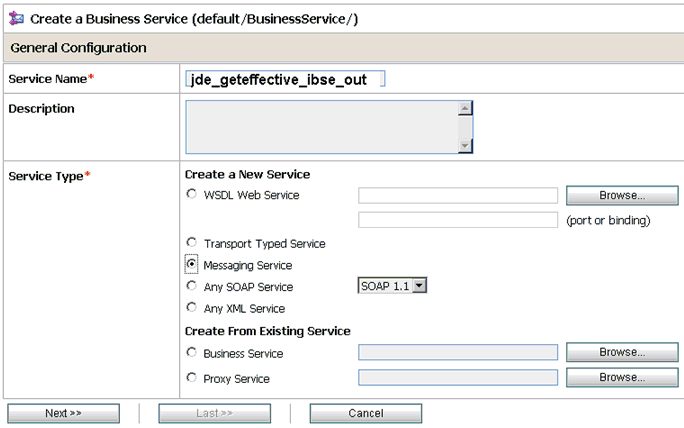Click the Next >> button
The width and height of the screenshot is (684, 428).
click(63, 413)
